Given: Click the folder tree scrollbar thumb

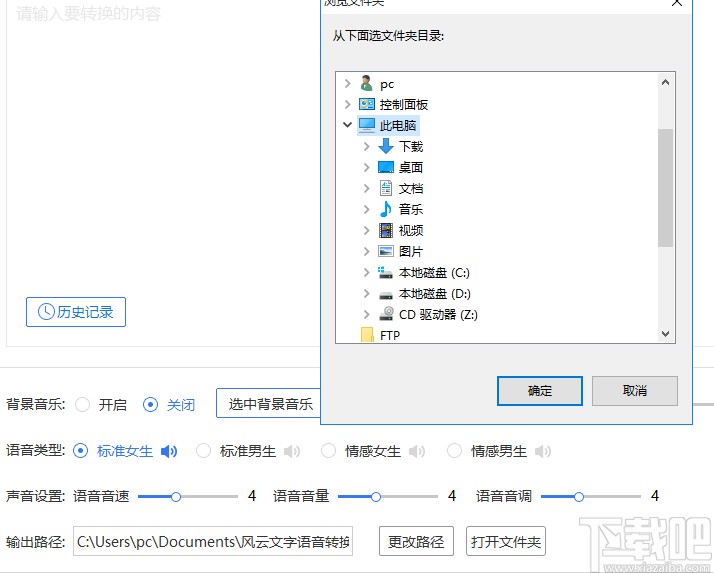Looking at the screenshot, I should (x=665, y=188).
